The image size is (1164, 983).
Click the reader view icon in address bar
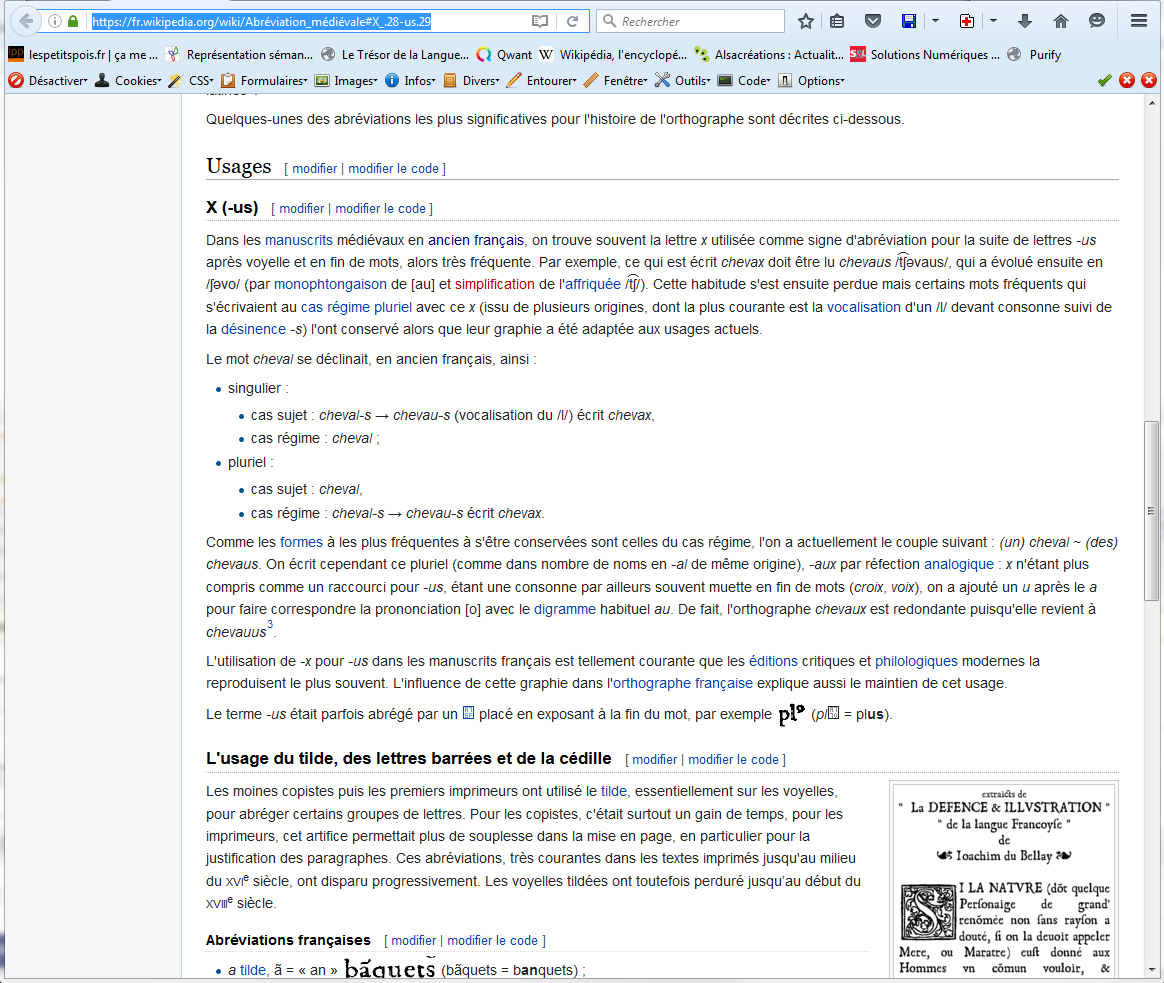pyautogui.click(x=540, y=21)
